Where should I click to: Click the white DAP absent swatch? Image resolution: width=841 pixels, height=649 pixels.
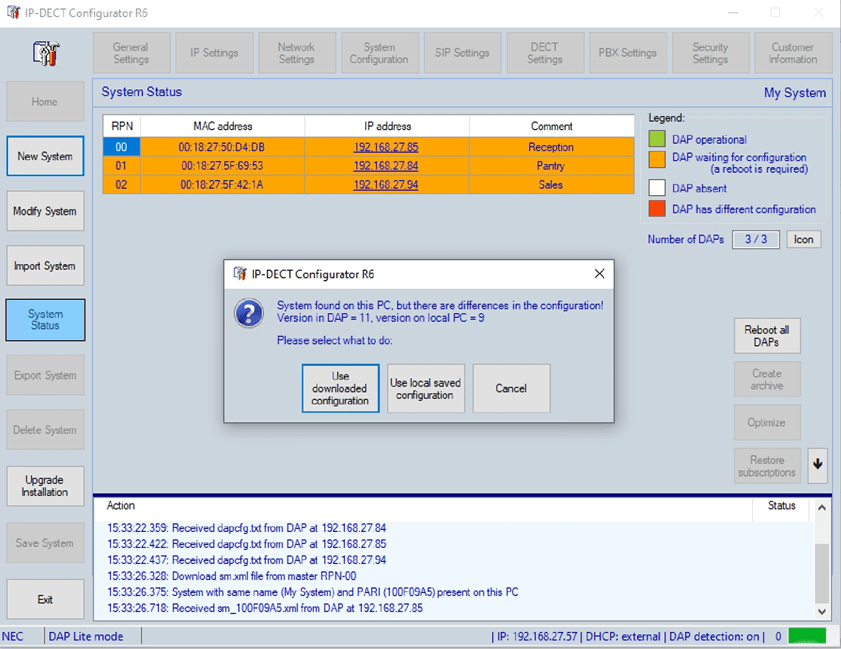(657, 188)
